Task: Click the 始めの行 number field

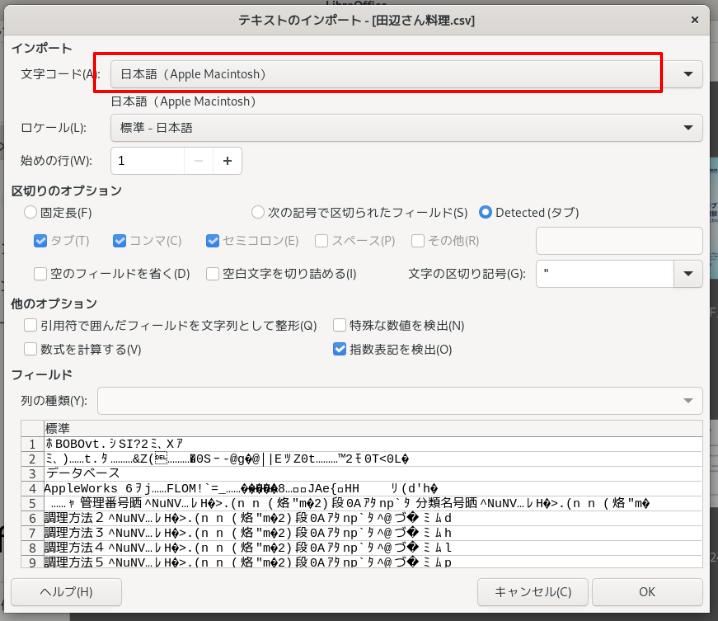Action: [x=148, y=161]
